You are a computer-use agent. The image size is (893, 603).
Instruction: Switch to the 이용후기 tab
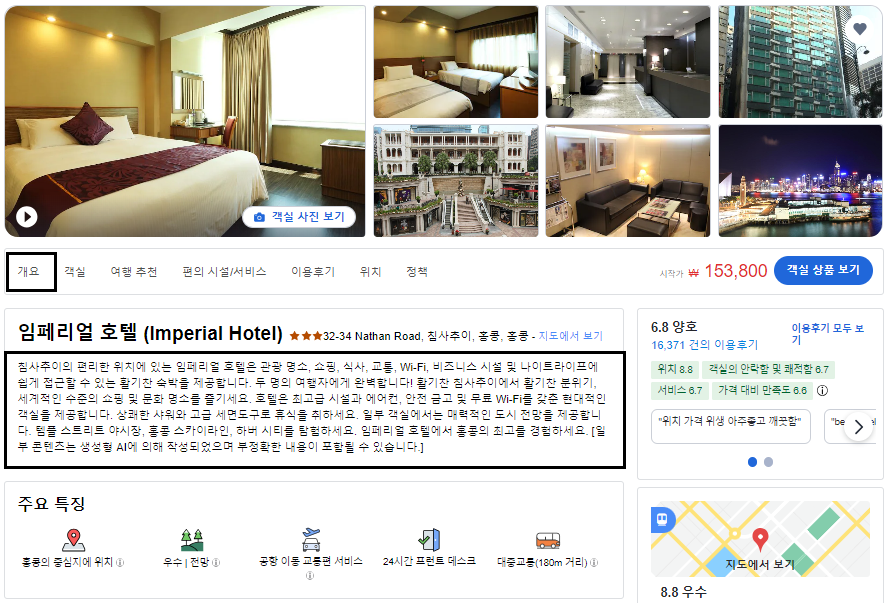coord(313,272)
